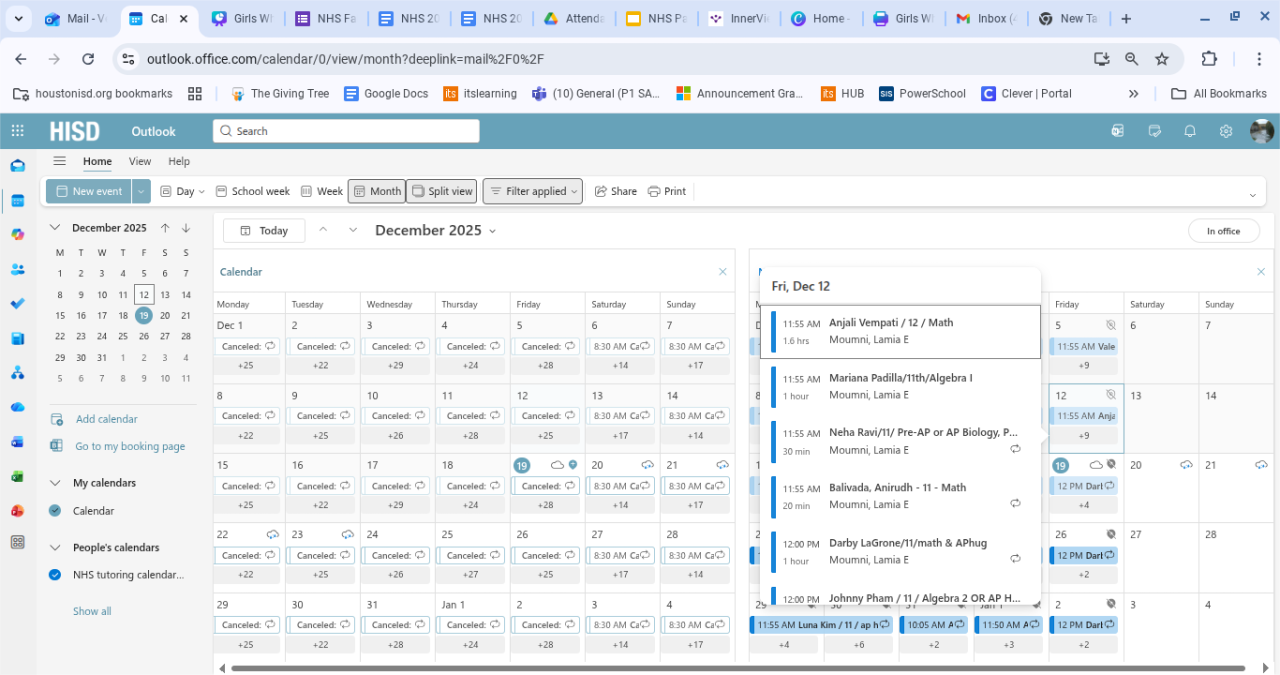Go to previous month with up chevron
This screenshot has width=1280, height=675.
[323, 230]
